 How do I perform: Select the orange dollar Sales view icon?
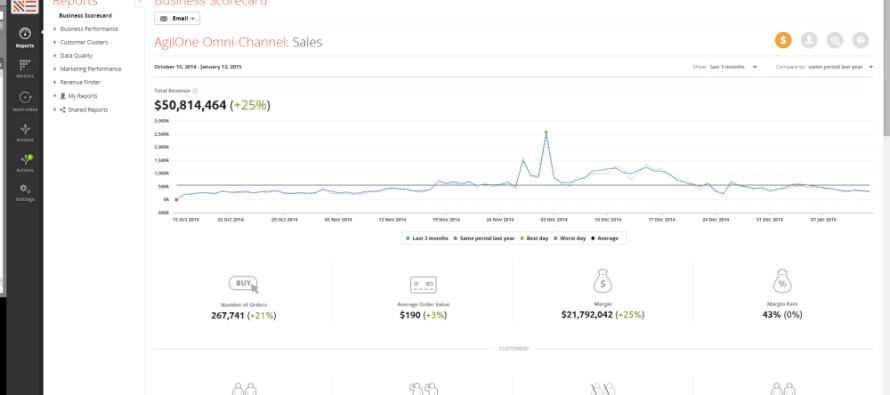click(x=783, y=40)
